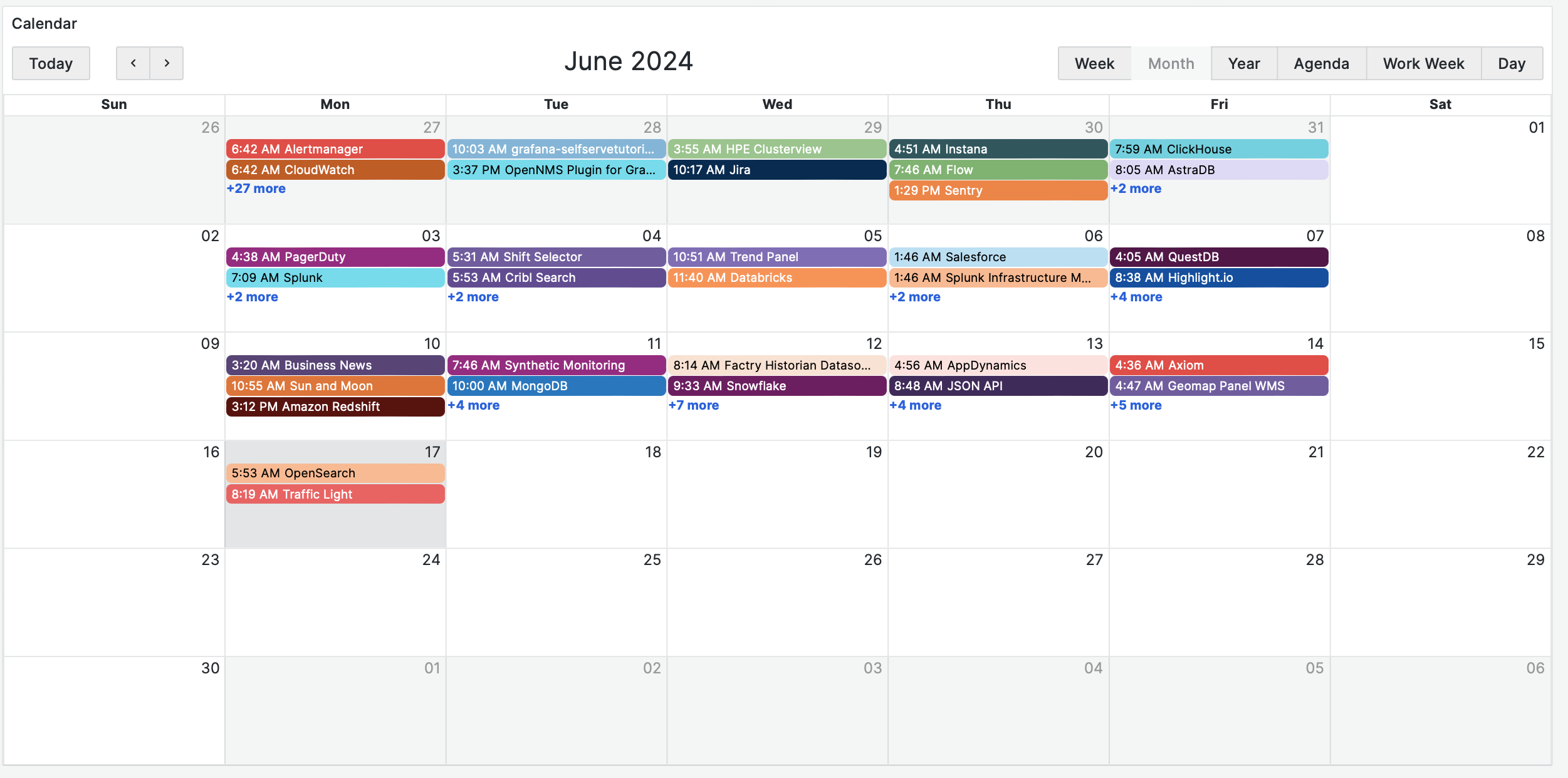
Task: Switch to Agenda view tab
Action: tap(1320, 63)
